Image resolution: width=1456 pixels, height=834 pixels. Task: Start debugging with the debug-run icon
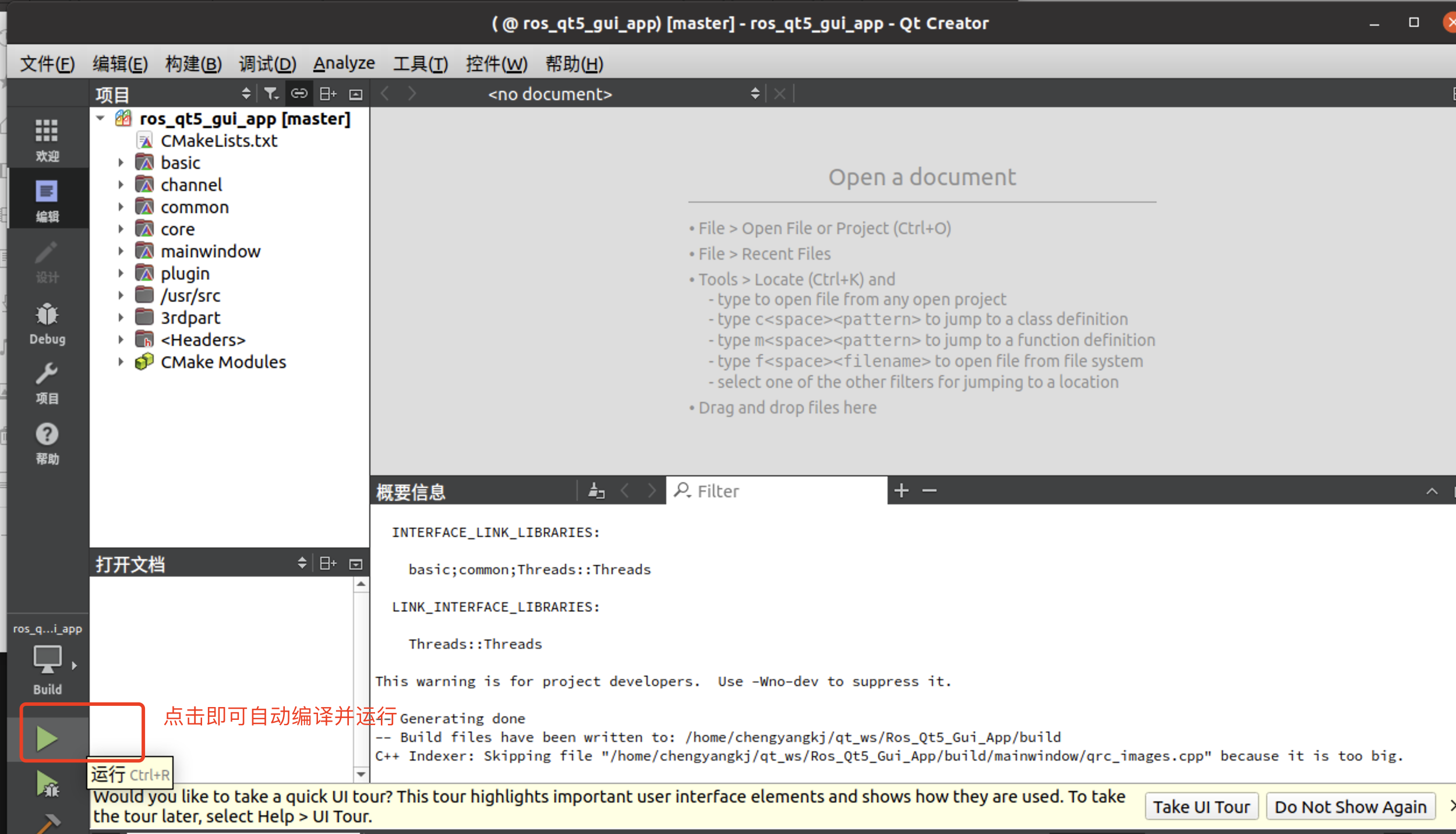[47, 784]
